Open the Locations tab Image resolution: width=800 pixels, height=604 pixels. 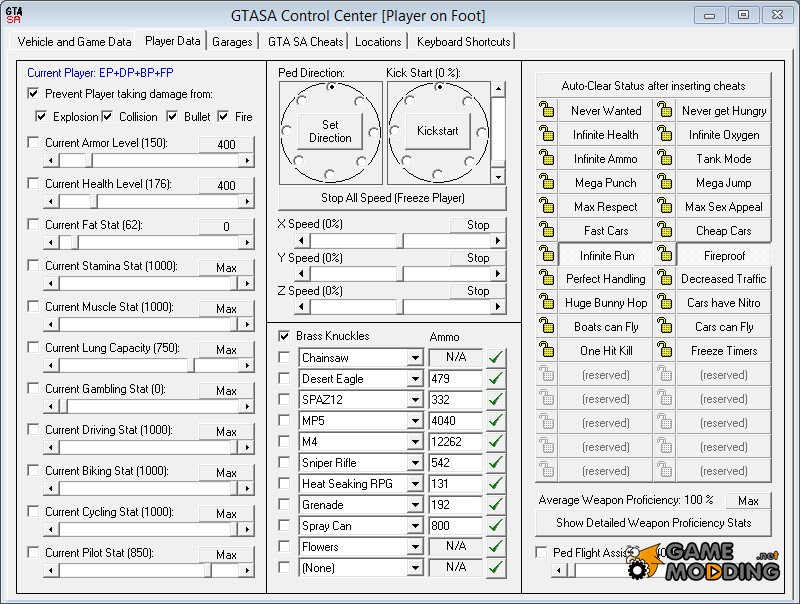click(378, 42)
